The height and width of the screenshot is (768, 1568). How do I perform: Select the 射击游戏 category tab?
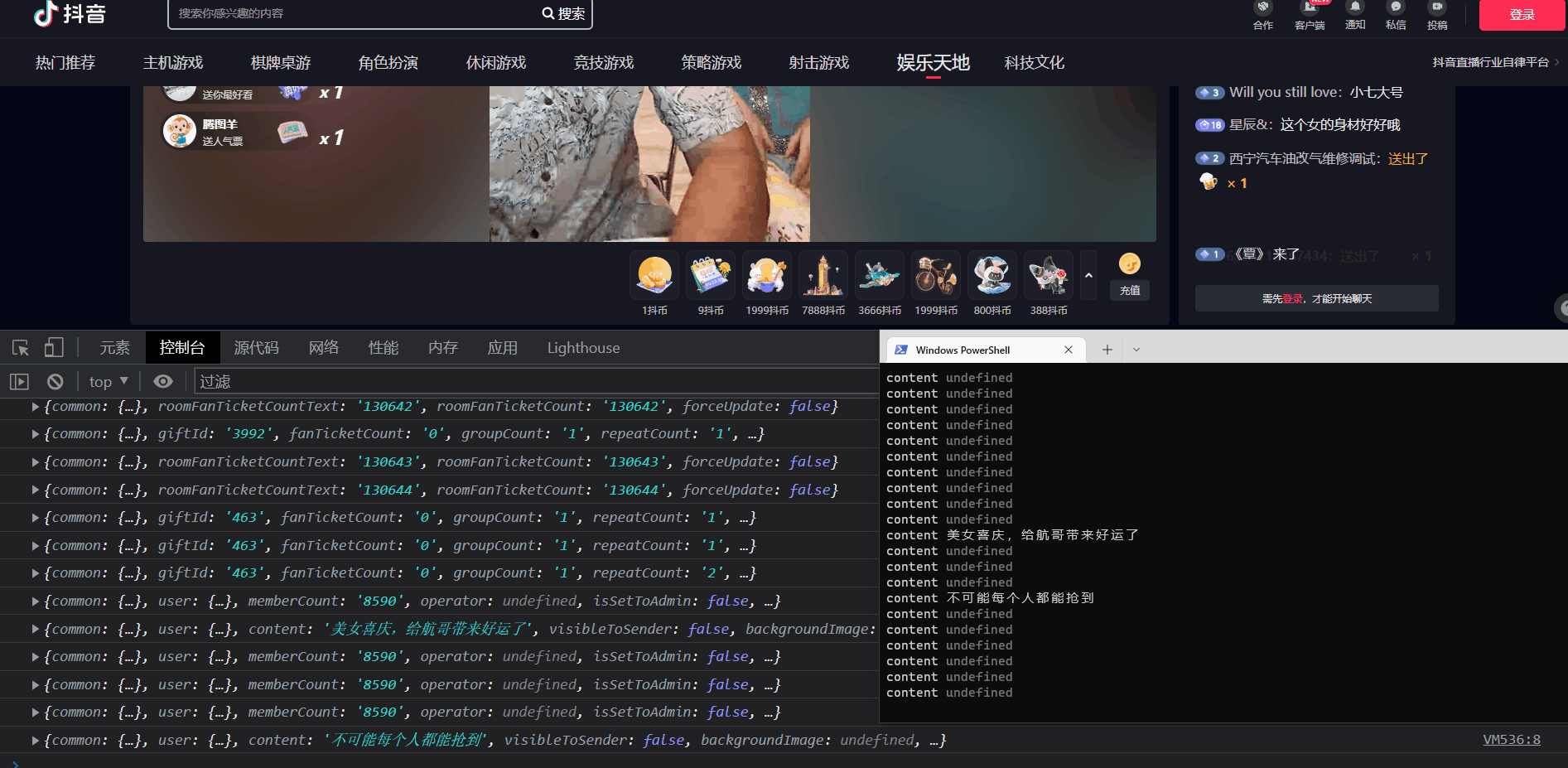click(819, 62)
